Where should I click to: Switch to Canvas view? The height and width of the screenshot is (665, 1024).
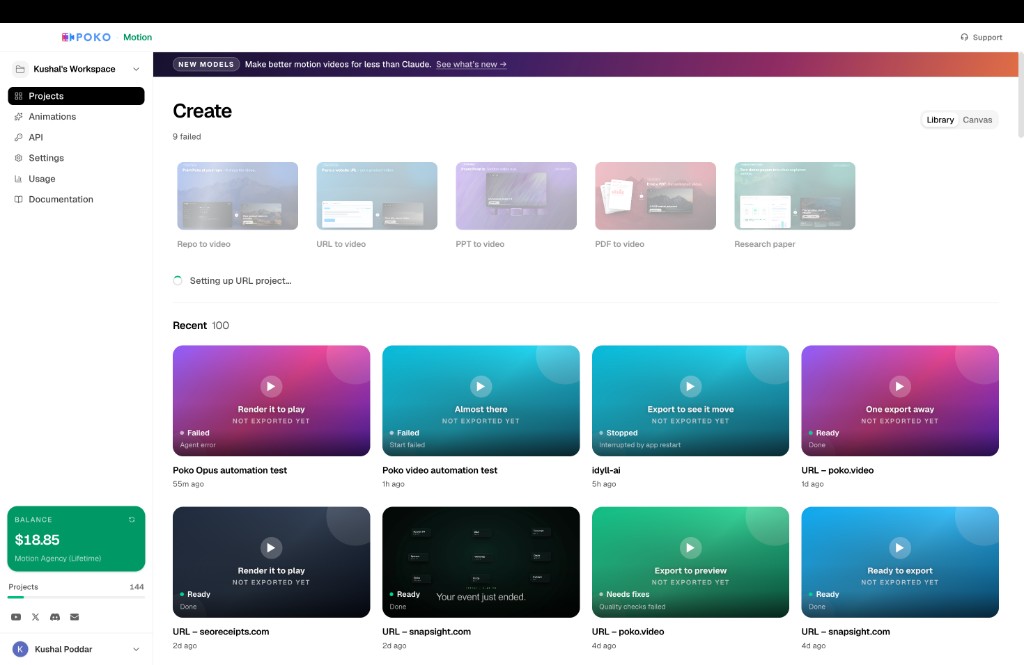point(977,120)
